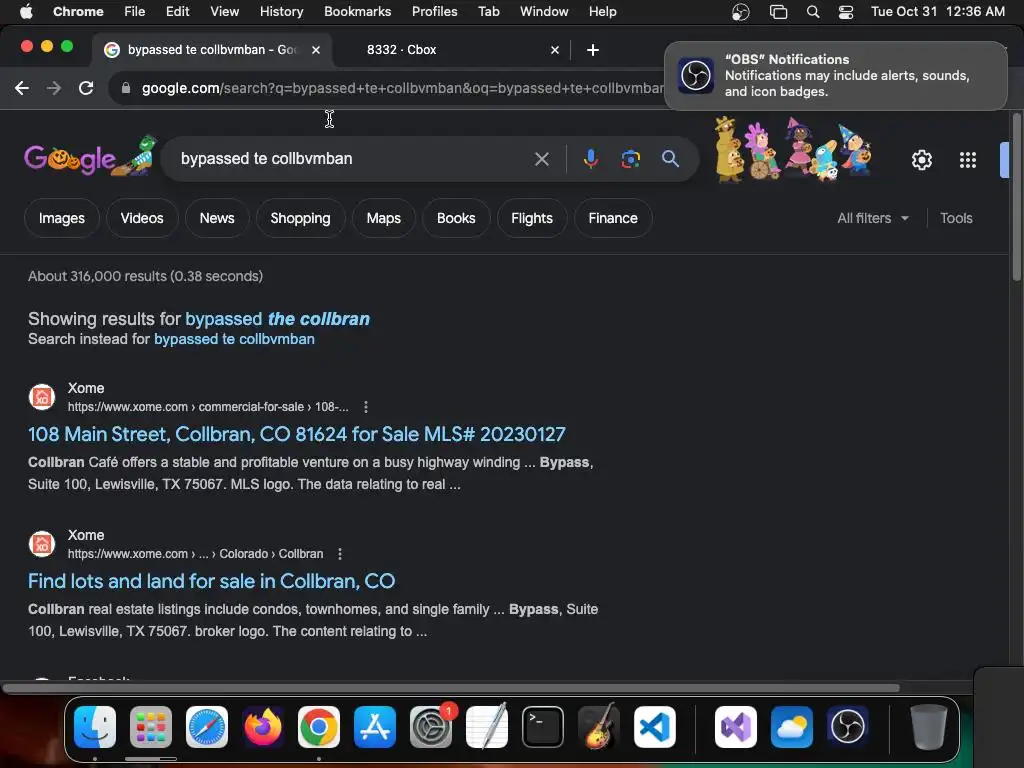This screenshot has width=1024, height=768.
Task: Open the Halloween Google doodle logo
Action: pyautogui.click(x=90, y=157)
